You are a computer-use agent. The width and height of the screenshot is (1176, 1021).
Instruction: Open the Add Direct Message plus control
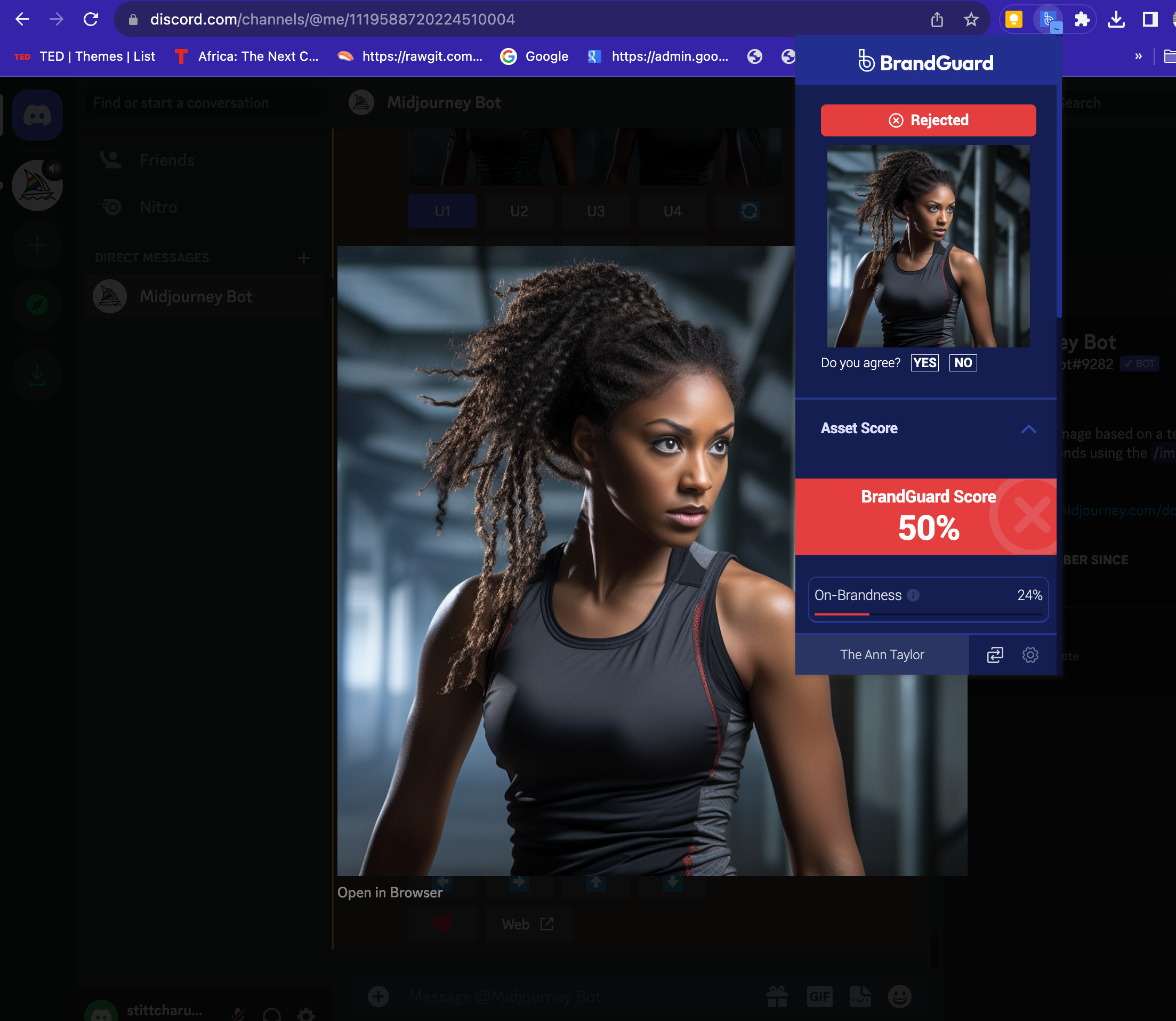[x=304, y=257]
